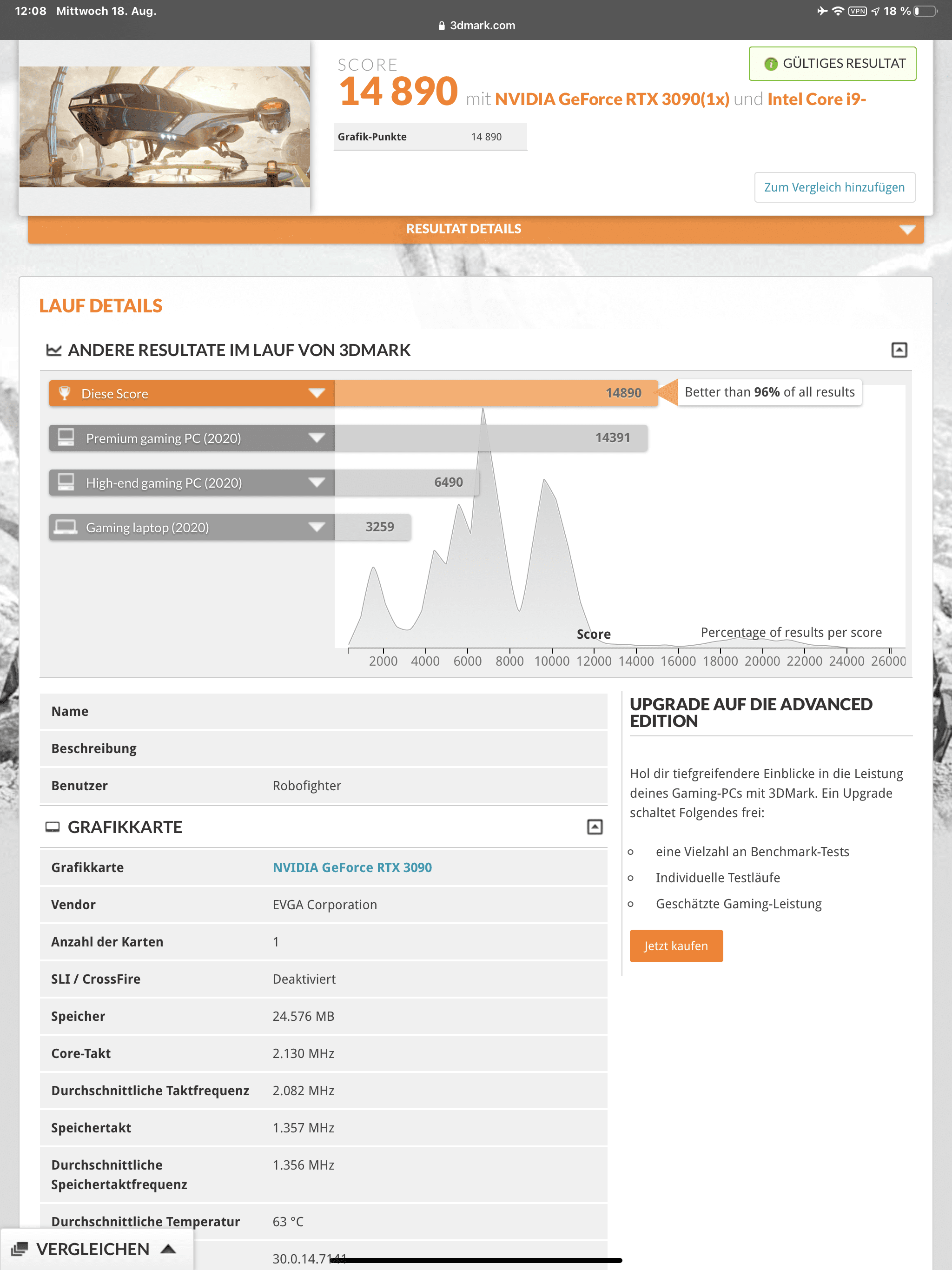Image resolution: width=952 pixels, height=1270 pixels.
Task: Click the Geschätzte Gaming-Leistung list item
Action: tap(738, 904)
